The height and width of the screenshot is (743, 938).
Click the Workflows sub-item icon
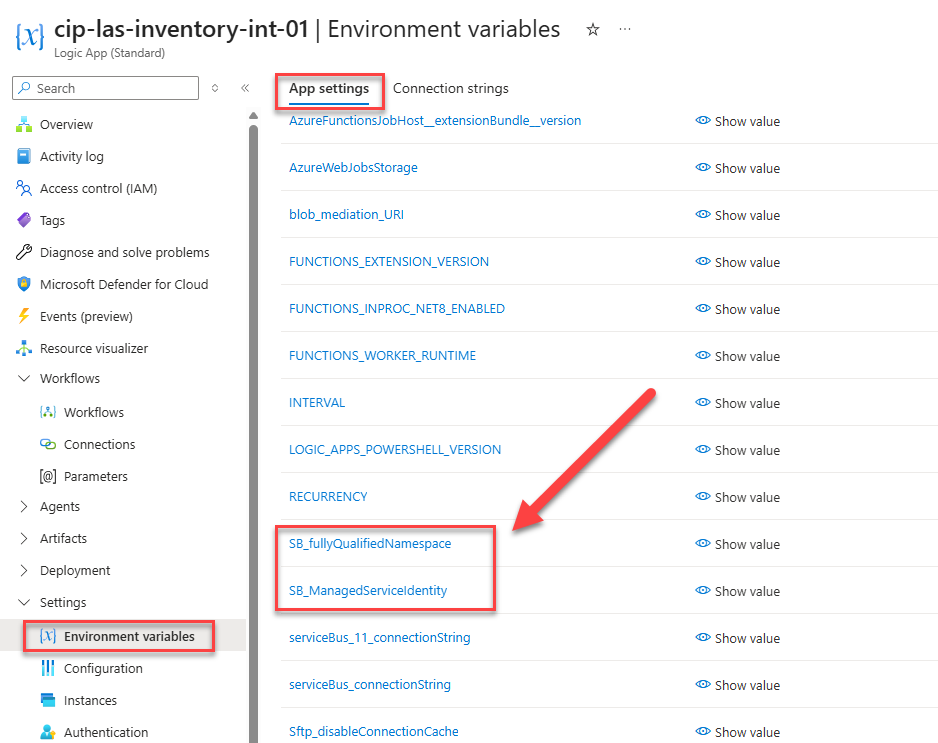click(48, 412)
